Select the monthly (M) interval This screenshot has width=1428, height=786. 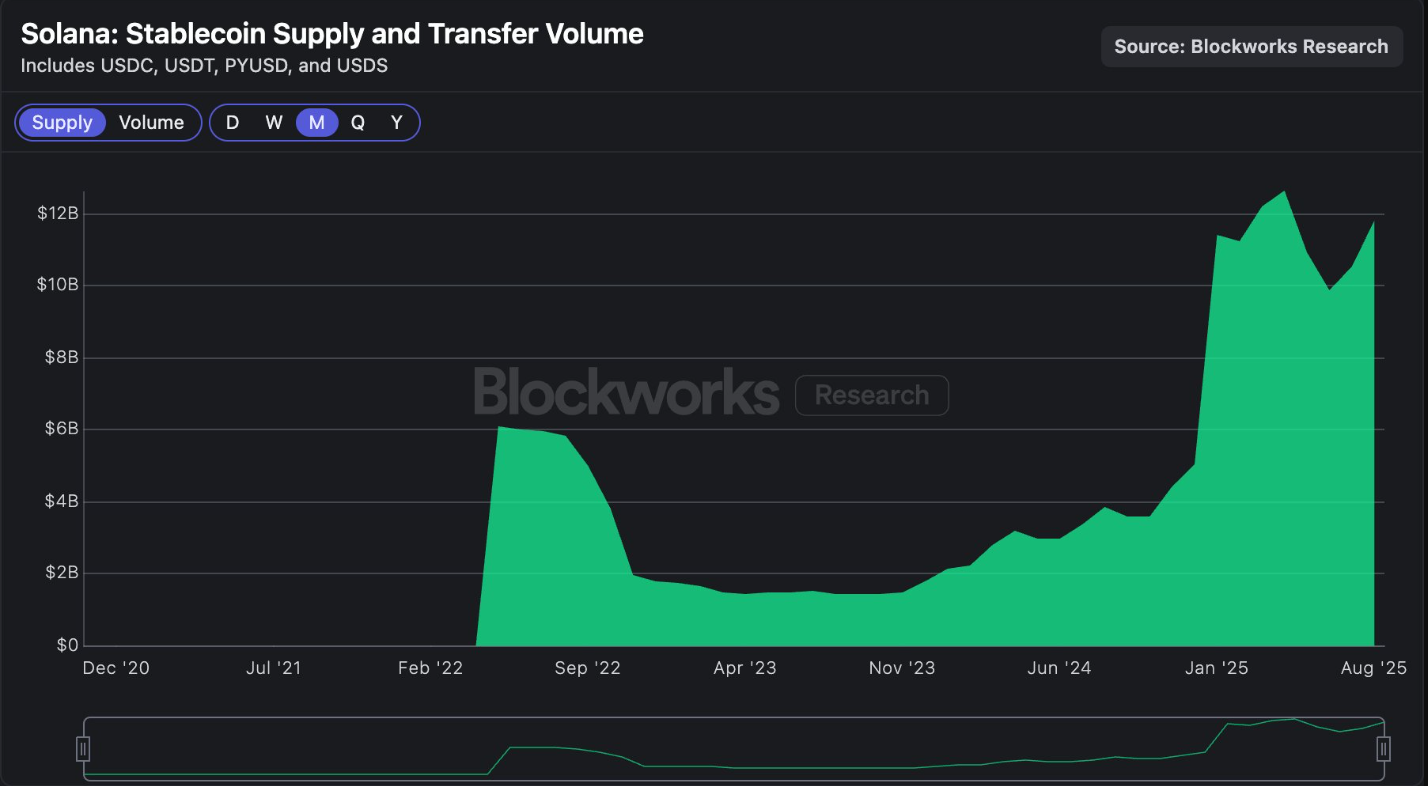click(316, 123)
